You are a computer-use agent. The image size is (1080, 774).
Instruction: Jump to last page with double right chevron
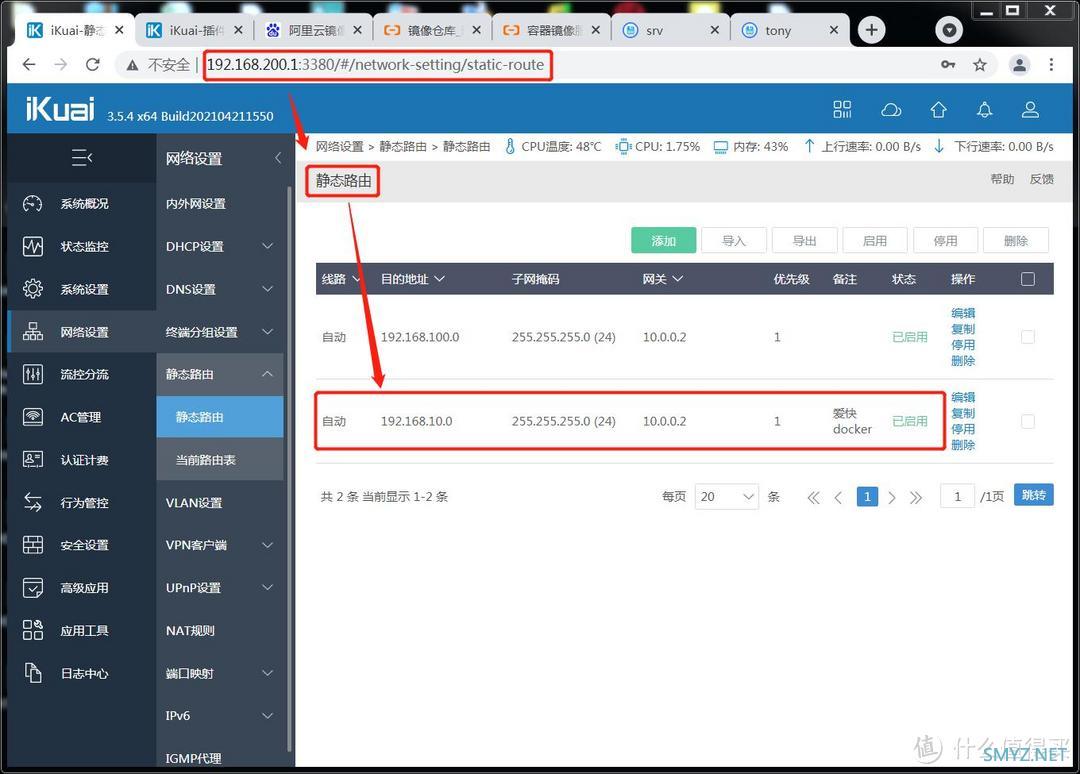click(915, 497)
